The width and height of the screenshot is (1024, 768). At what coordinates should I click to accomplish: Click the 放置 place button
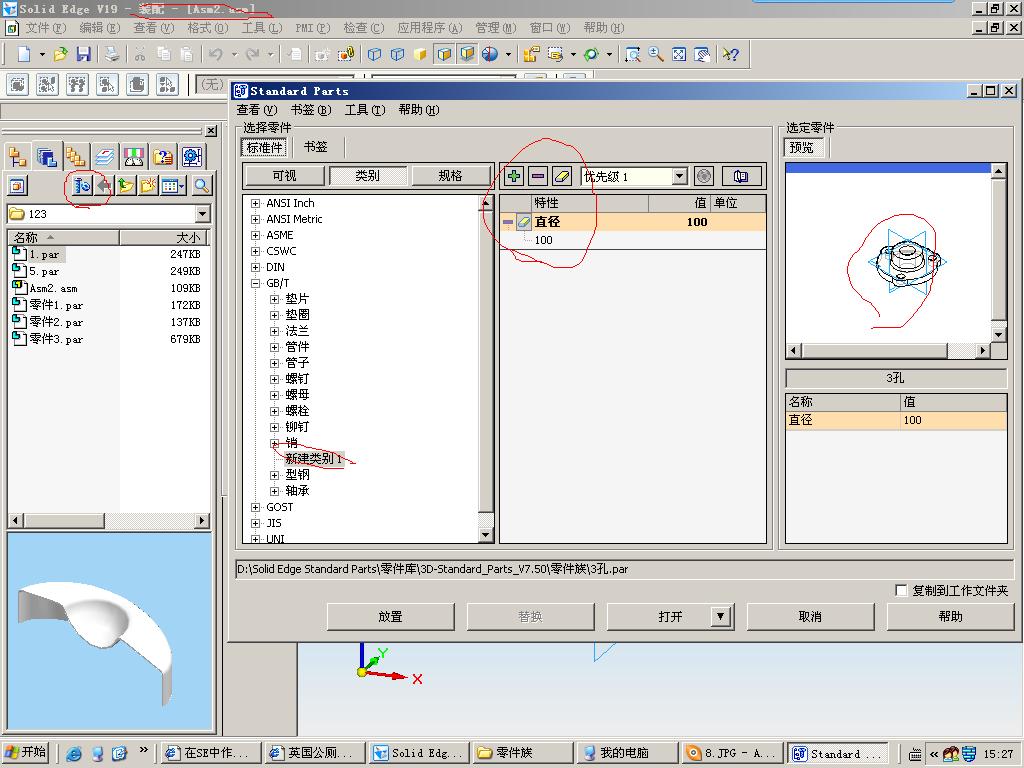tap(390, 616)
